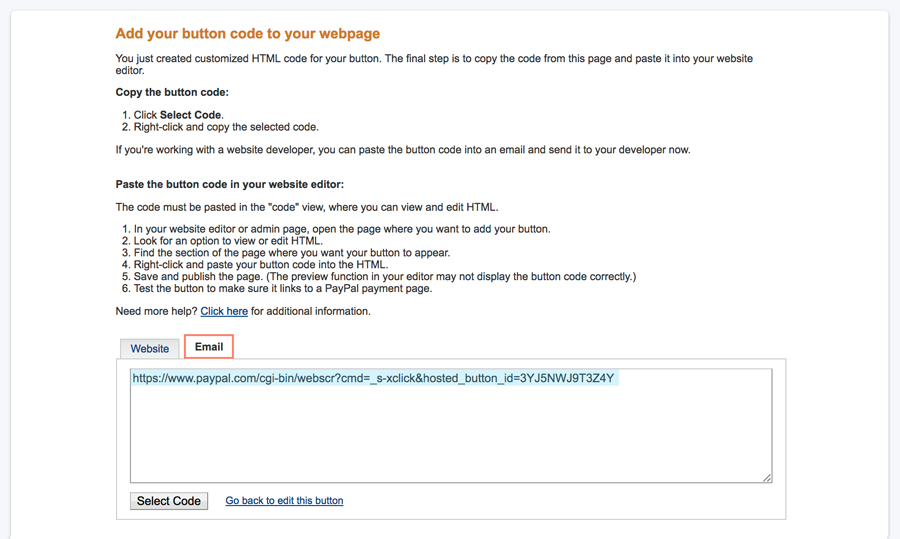Click the Test the button step
The width and height of the screenshot is (900, 539).
(x=283, y=288)
